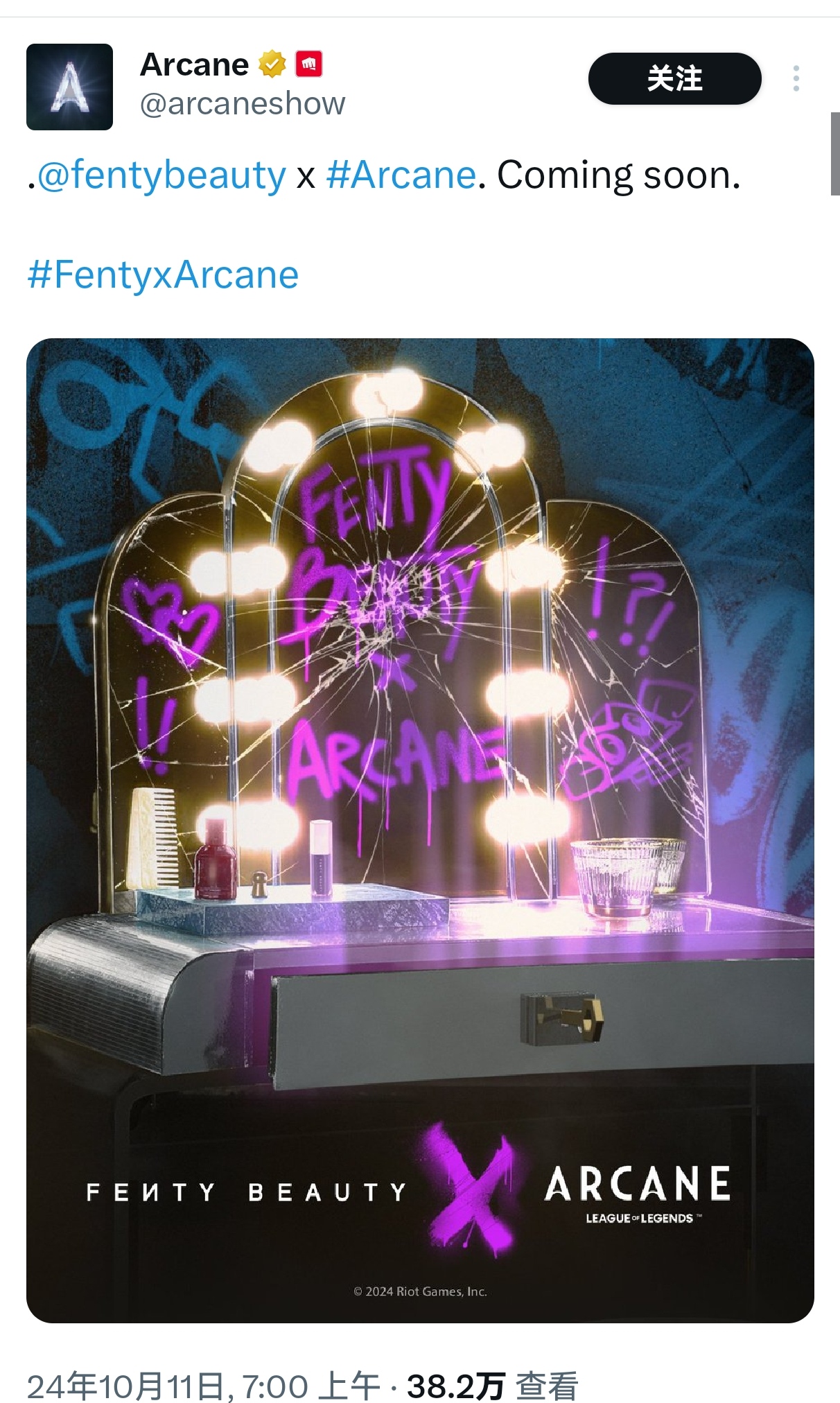Click the tweet text 'Coming soon.'
Image resolution: width=840 pixels, height=1403 pixels.
click(x=618, y=175)
